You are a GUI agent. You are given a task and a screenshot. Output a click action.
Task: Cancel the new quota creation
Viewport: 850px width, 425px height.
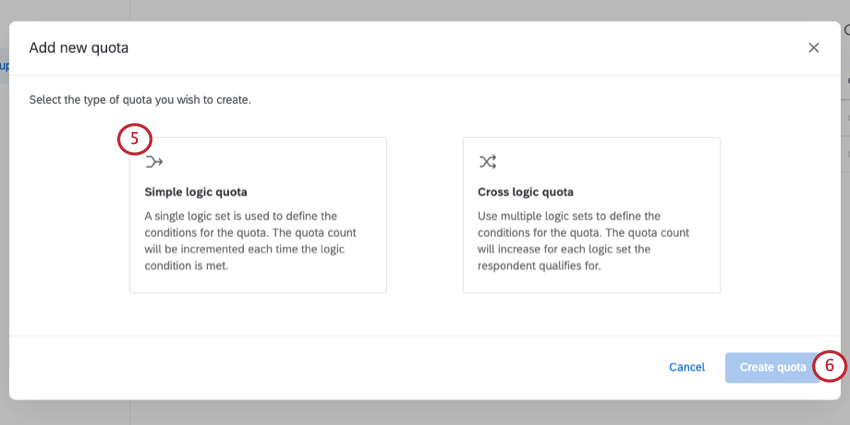(x=687, y=367)
